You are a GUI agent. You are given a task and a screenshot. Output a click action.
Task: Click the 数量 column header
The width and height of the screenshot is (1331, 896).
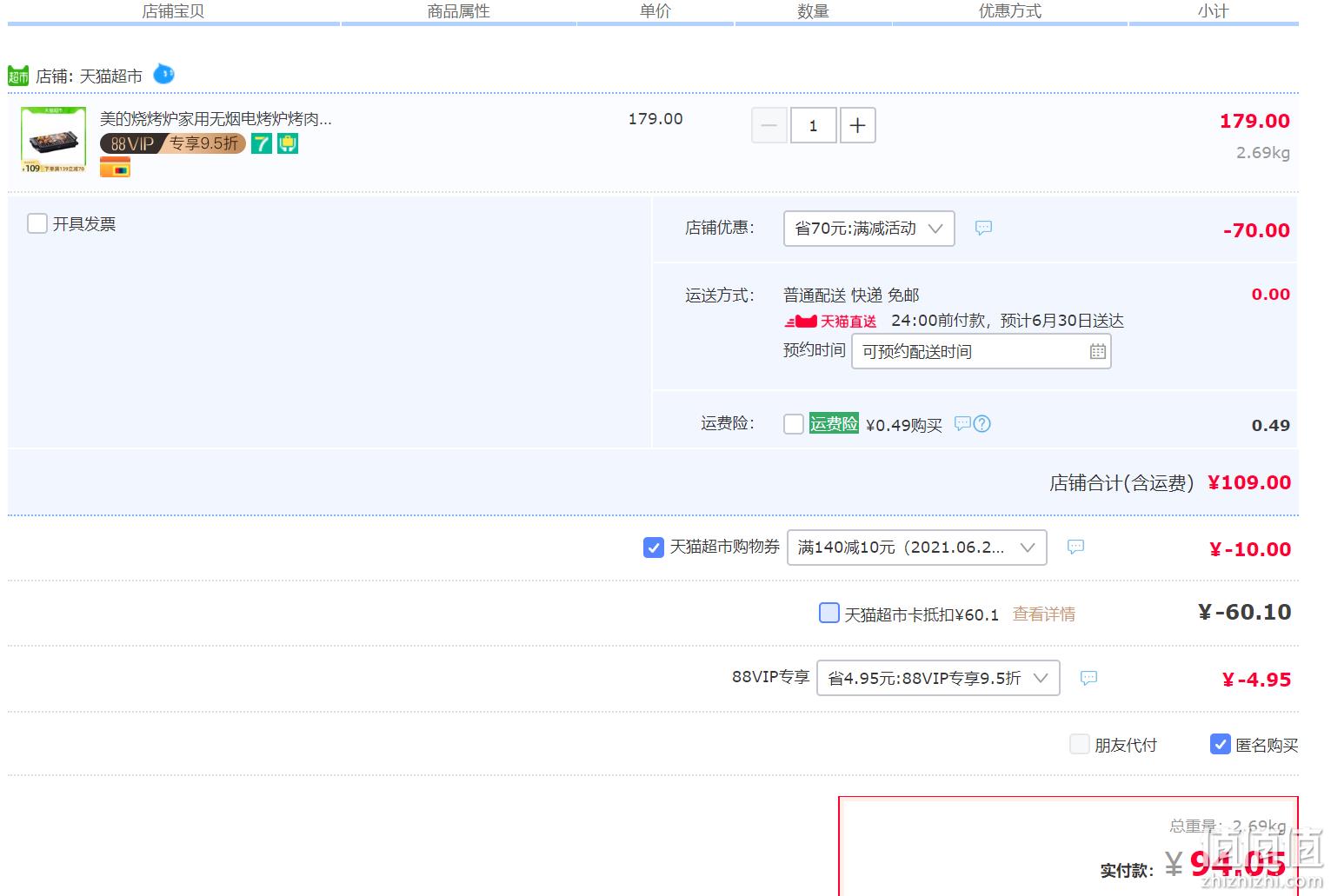pyautogui.click(x=814, y=11)
